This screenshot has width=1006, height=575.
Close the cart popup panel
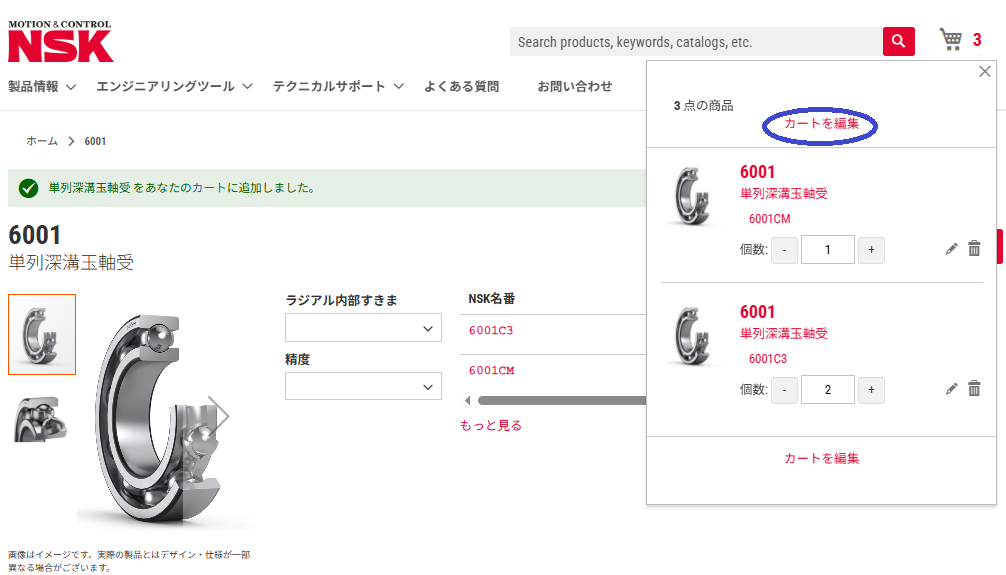coord(984,71)
